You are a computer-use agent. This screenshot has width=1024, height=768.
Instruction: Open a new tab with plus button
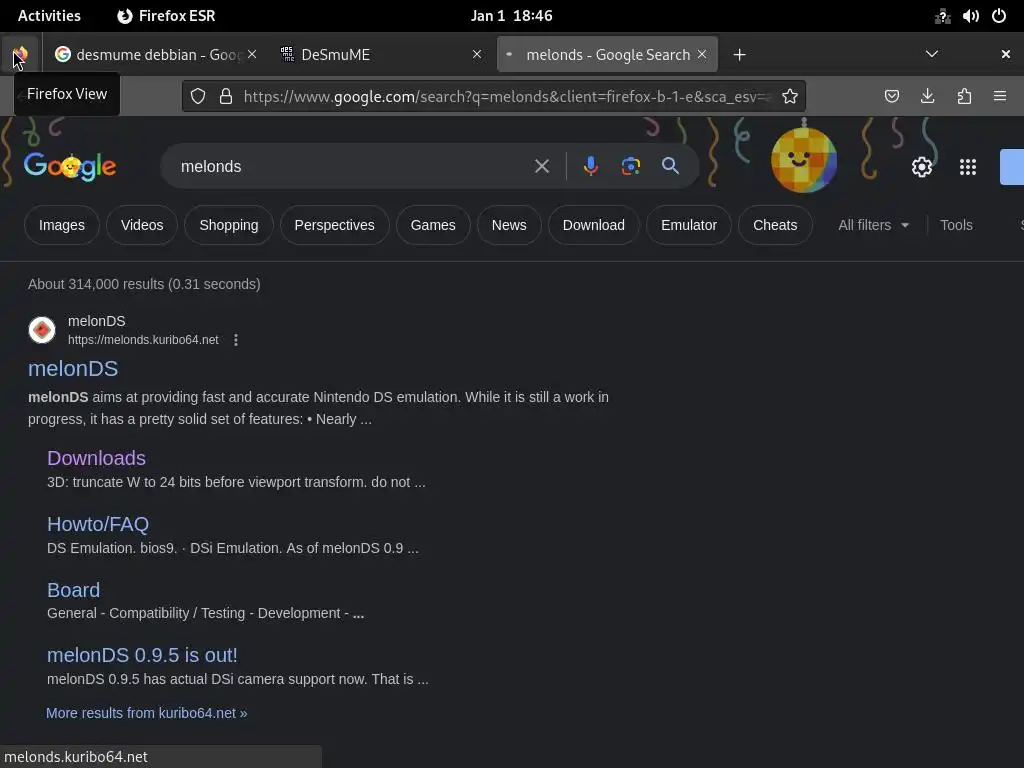[739, 55]
